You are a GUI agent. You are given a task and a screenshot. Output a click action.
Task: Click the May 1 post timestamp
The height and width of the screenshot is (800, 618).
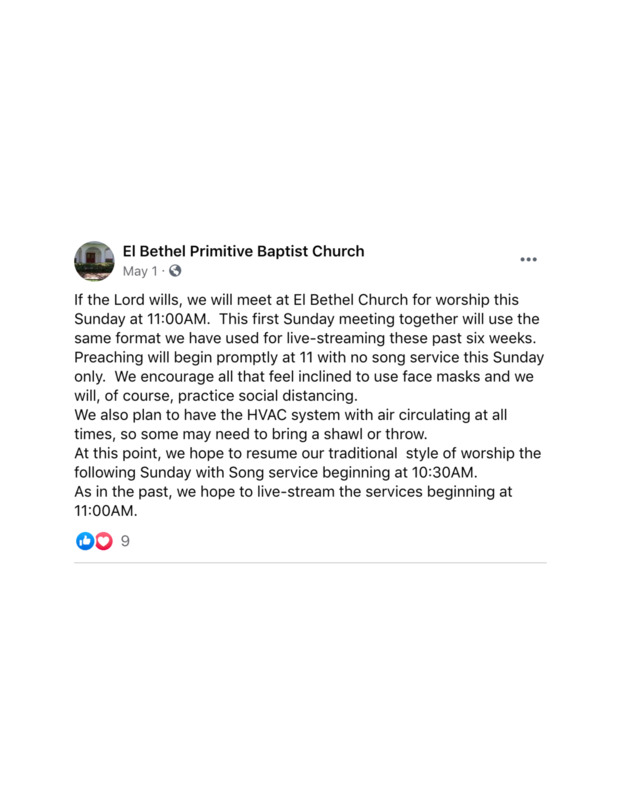[140, 271]
